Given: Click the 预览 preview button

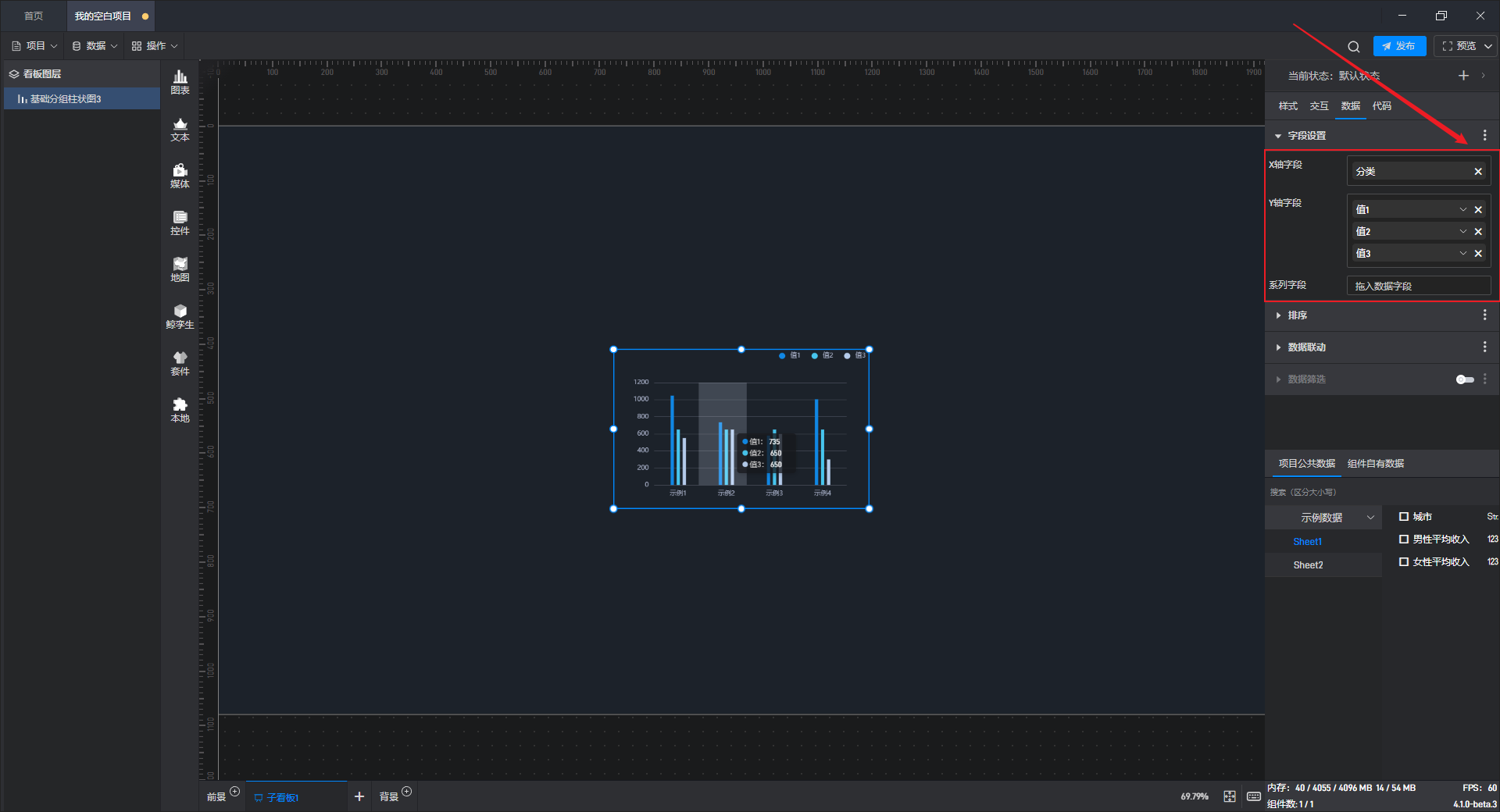Looking at the screenshot, I should 1459,46.
